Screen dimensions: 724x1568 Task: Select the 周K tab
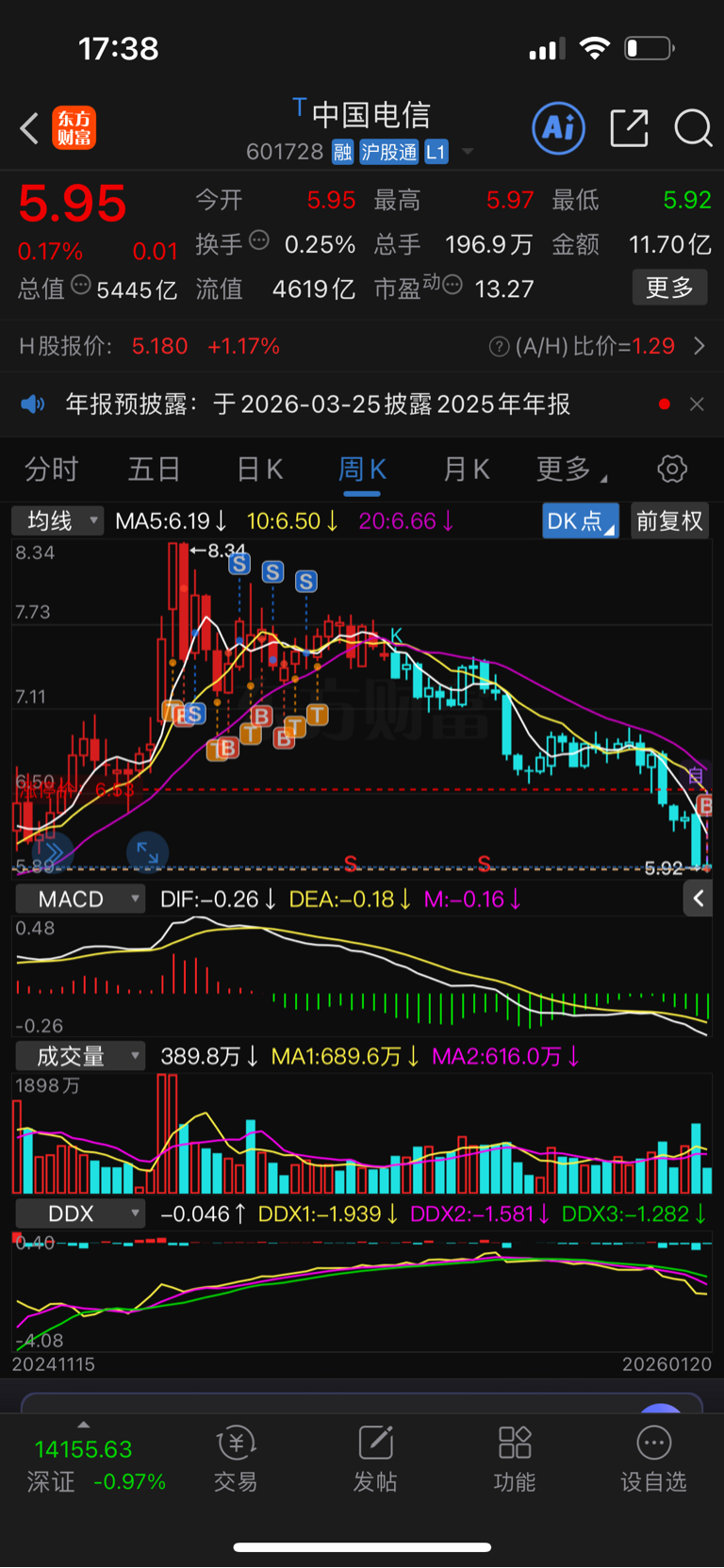[362, 469]
